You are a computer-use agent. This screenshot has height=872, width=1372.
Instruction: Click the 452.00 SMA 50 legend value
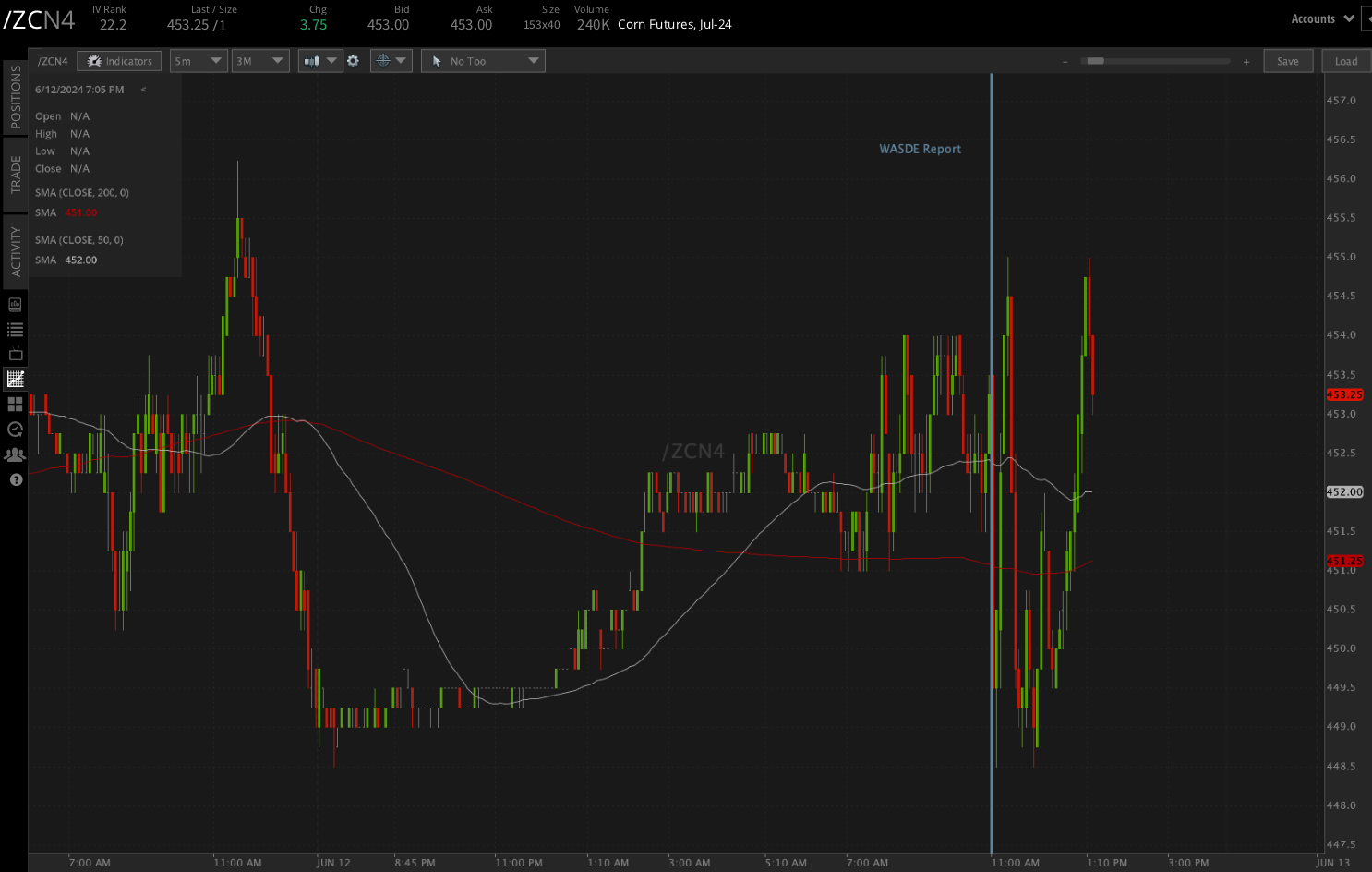(x=81, y=260)
